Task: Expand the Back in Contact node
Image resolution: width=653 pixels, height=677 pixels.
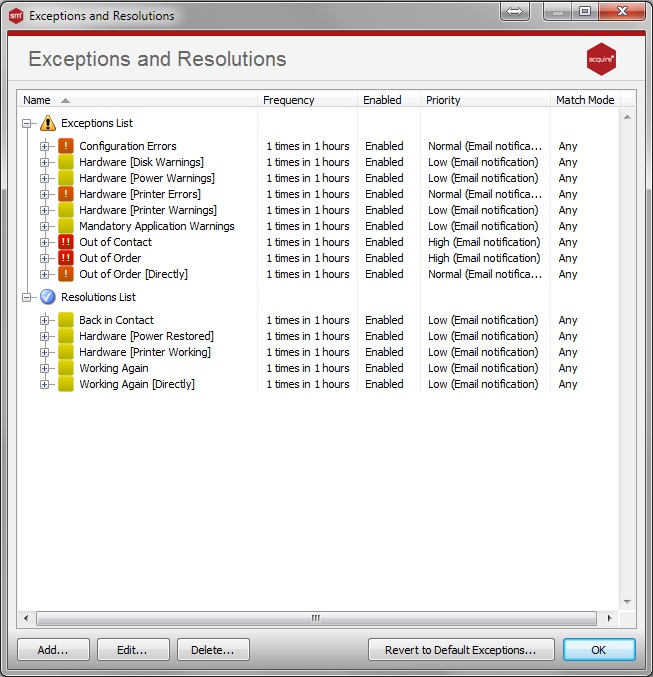Action: pyautogui.click(x=44, y=320)
